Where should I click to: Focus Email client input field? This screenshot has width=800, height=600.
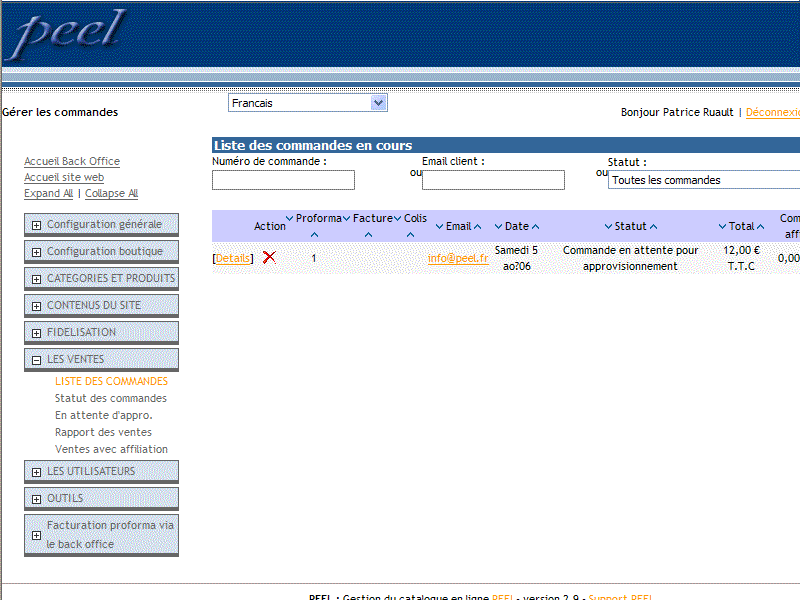[x=493, y=180]
